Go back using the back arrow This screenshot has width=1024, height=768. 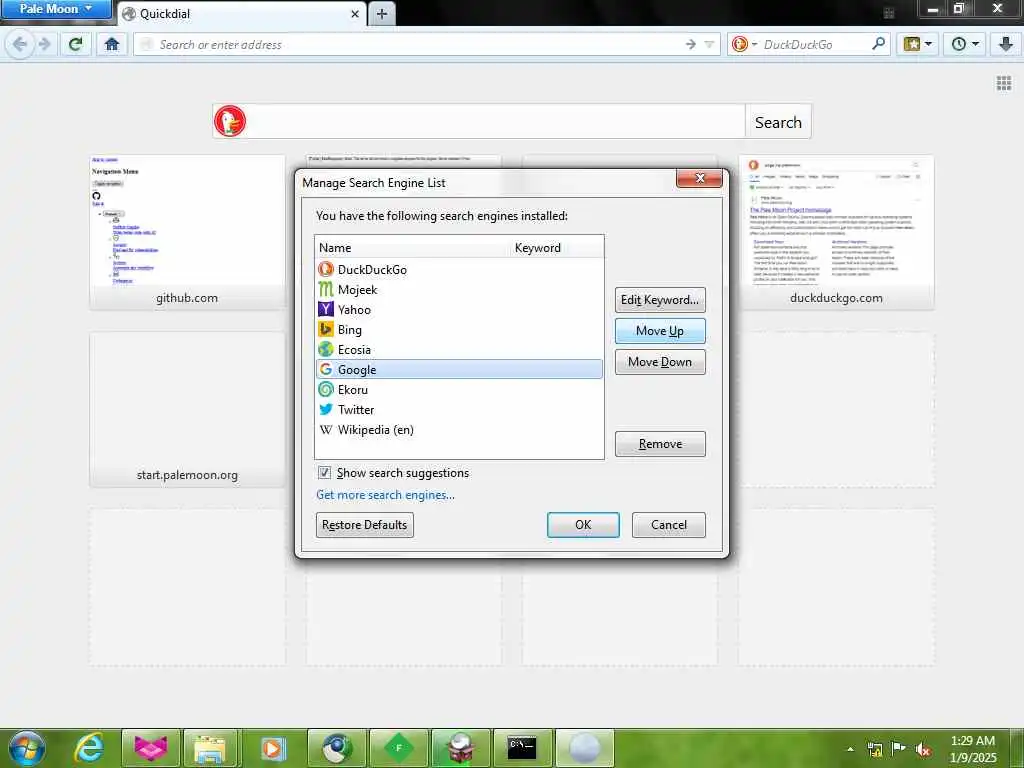tap(20, 44)
